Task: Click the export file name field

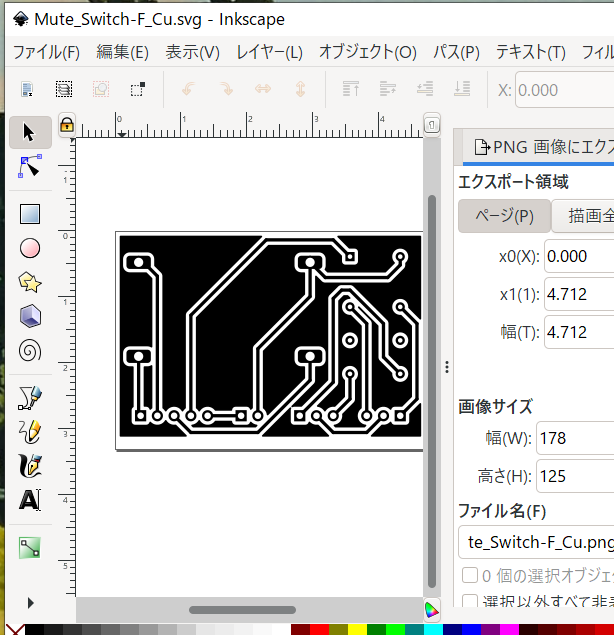Action: [536, 542]
